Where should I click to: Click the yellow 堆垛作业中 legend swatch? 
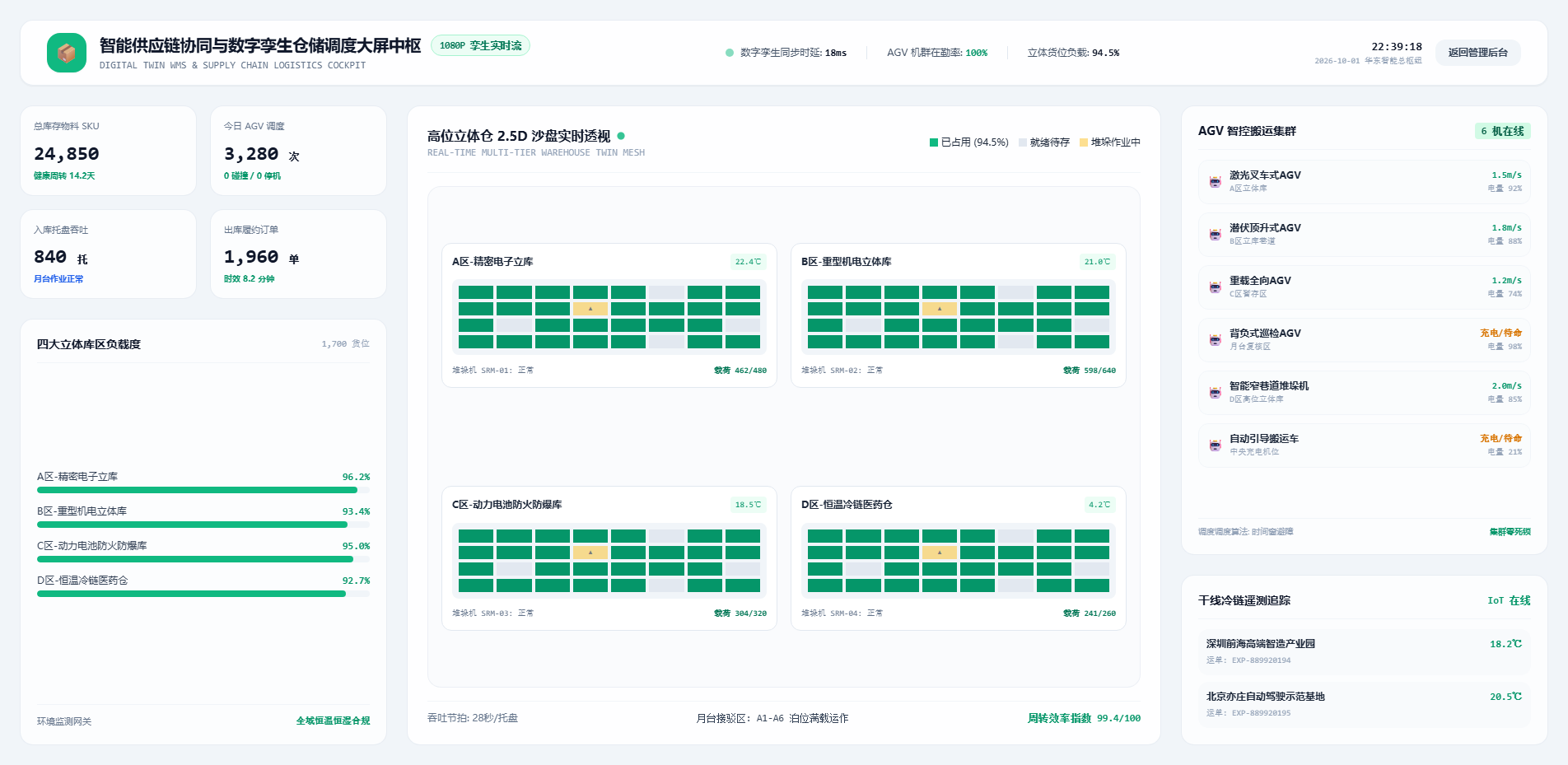coord(1084,142)
